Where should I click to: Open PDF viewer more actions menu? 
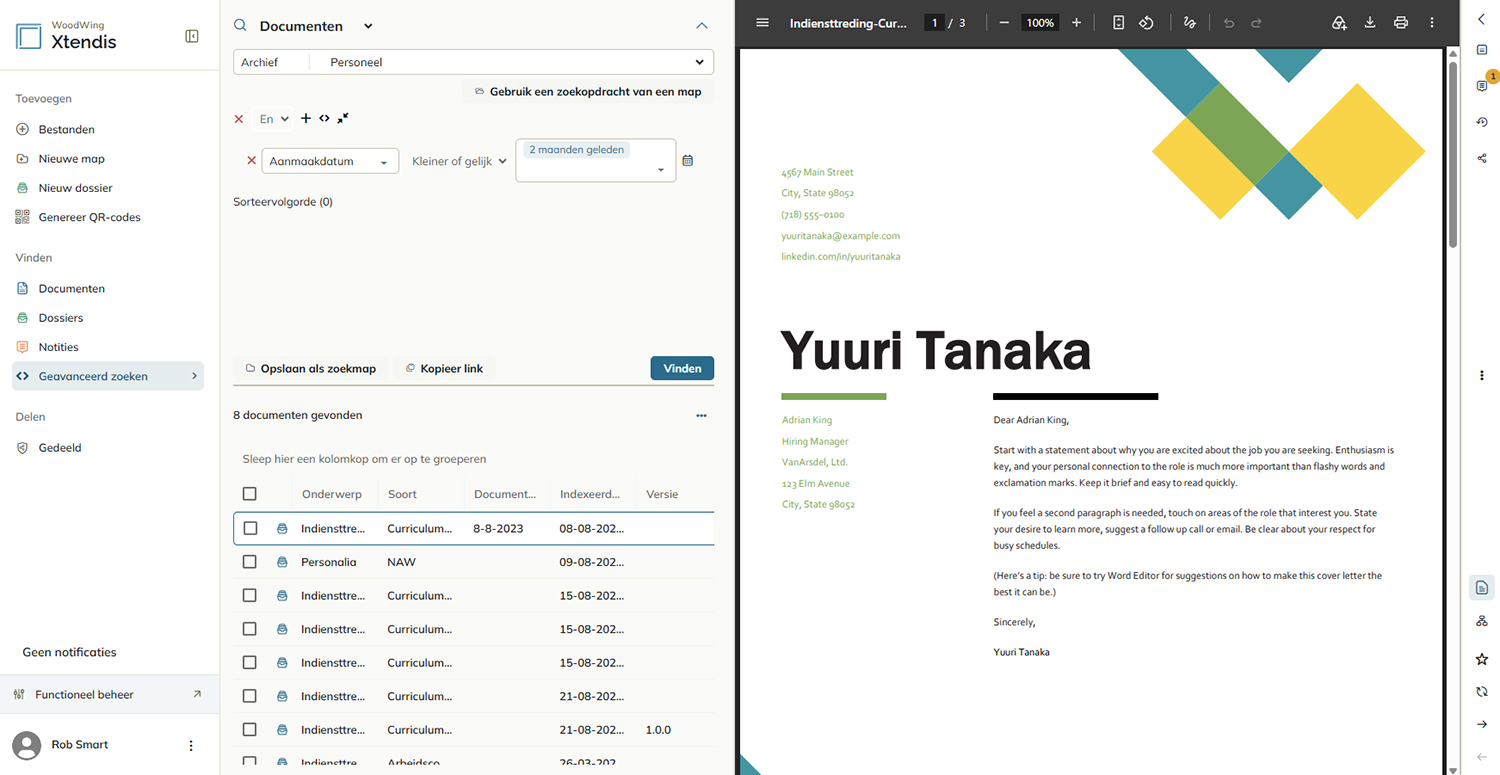click(1432, 22)
